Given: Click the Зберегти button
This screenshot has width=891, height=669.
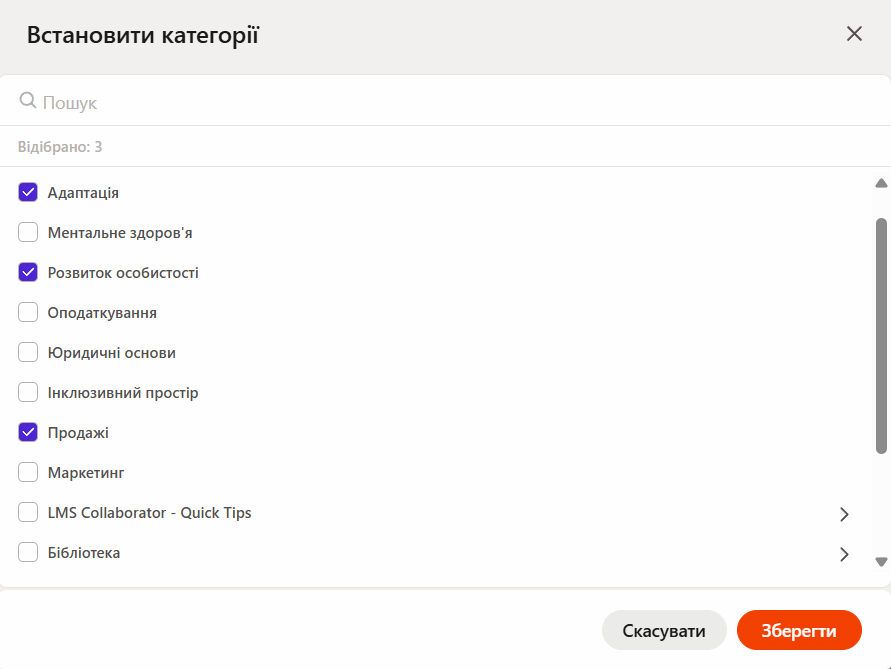Looking at the screenshot, I should 799,630.
